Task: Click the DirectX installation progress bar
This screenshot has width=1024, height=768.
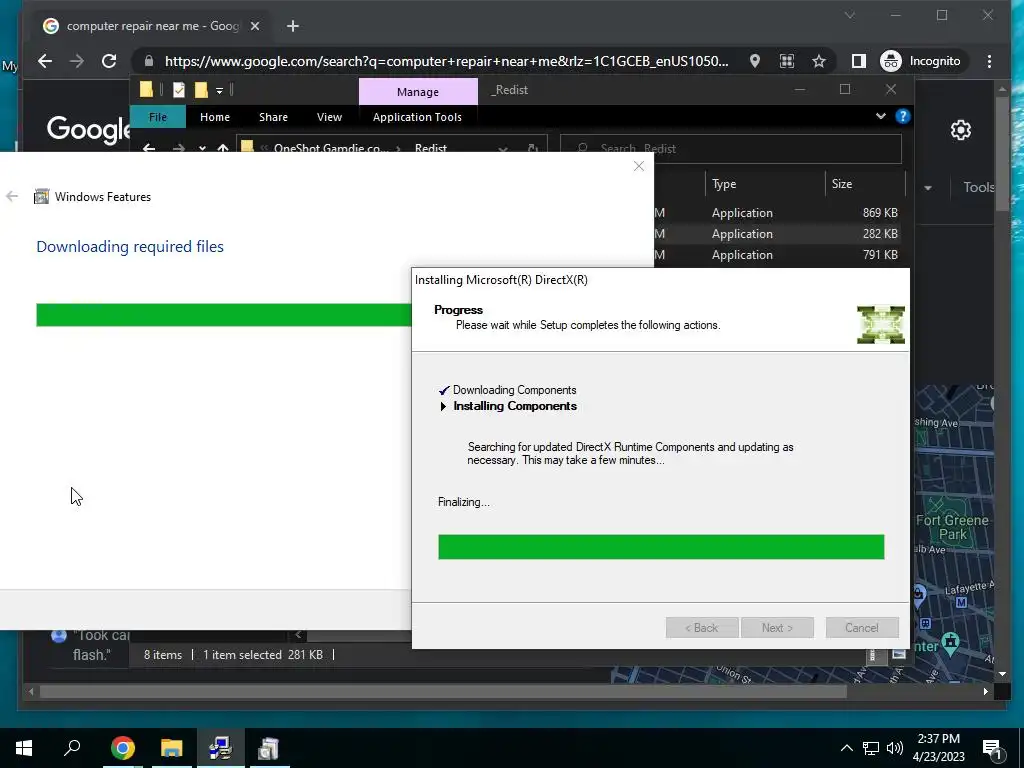Action: [661, 547]
